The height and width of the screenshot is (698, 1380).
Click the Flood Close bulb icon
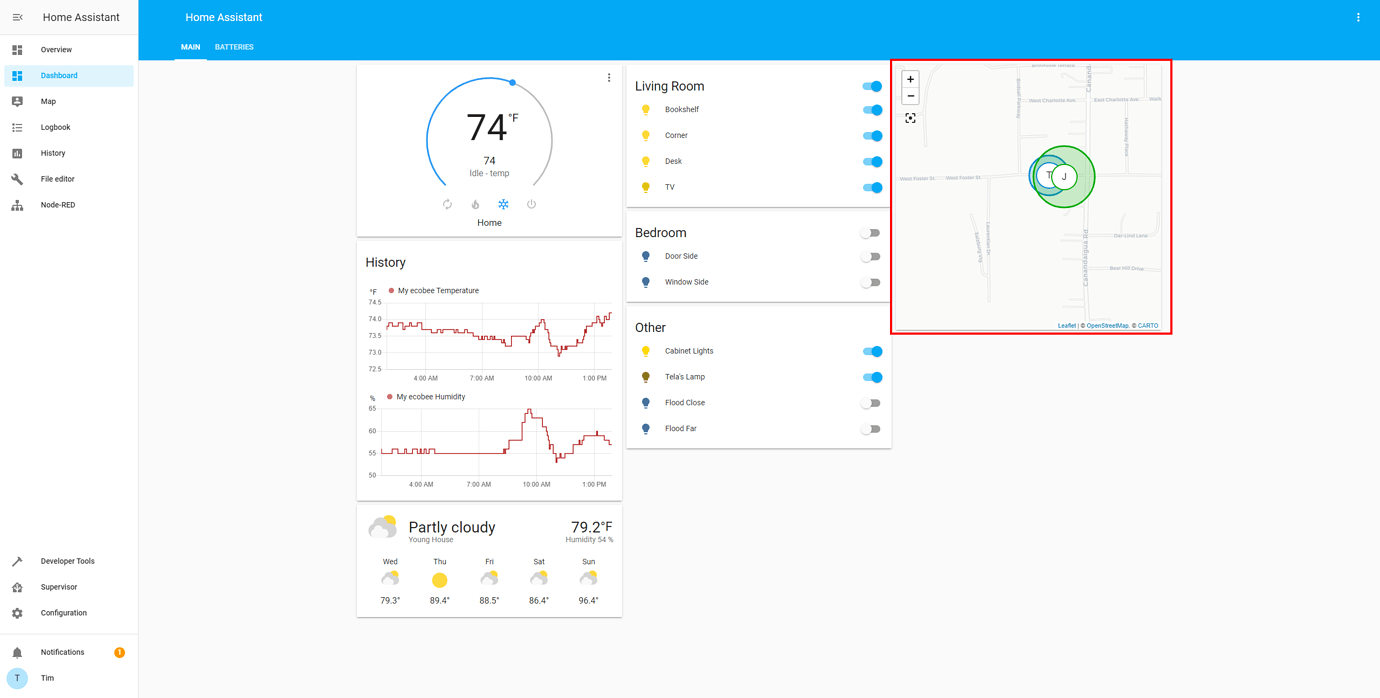(x=644, y=402)
